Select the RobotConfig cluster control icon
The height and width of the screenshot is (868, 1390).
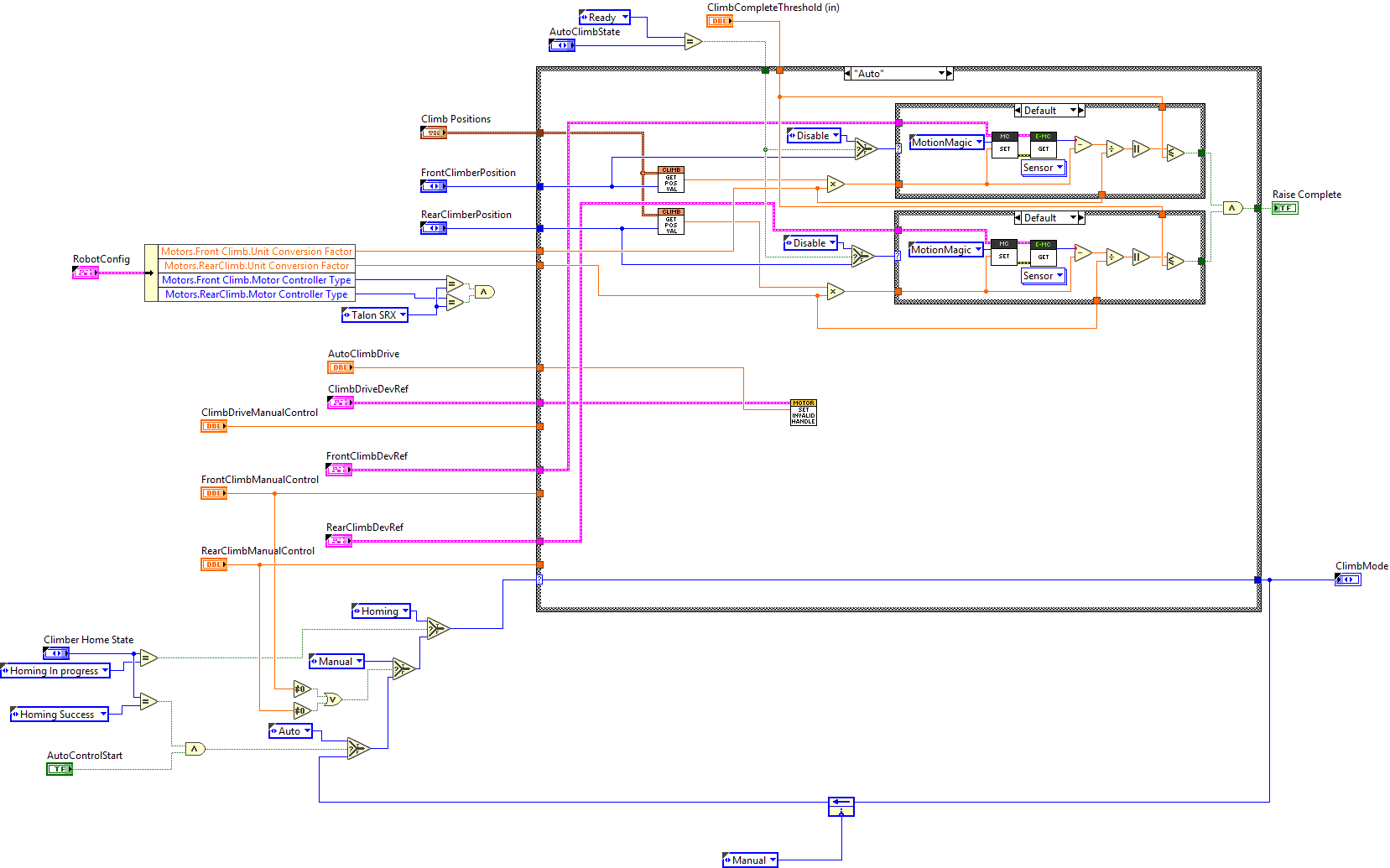(85, 271)
